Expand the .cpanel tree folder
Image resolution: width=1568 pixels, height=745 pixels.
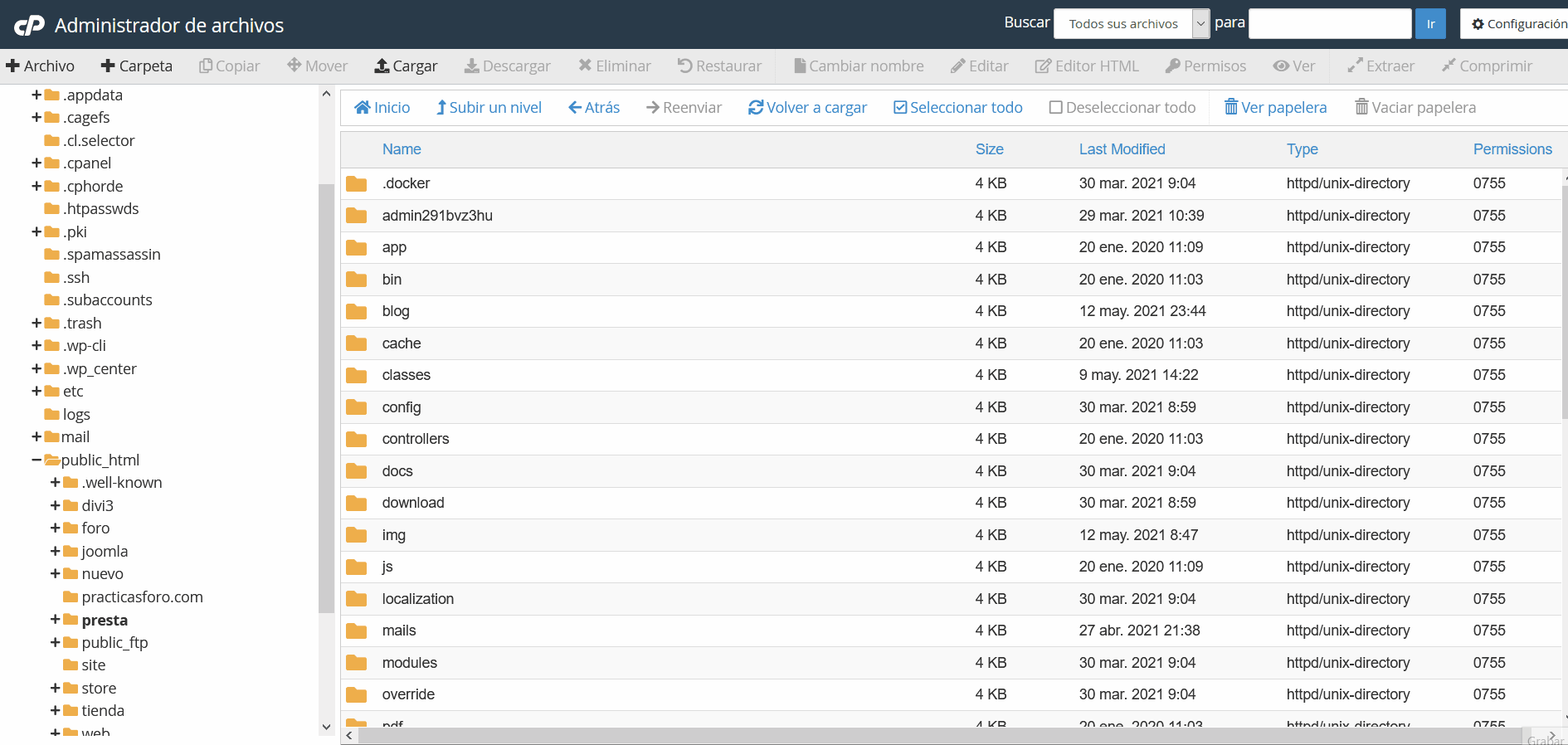coord(37,163)
